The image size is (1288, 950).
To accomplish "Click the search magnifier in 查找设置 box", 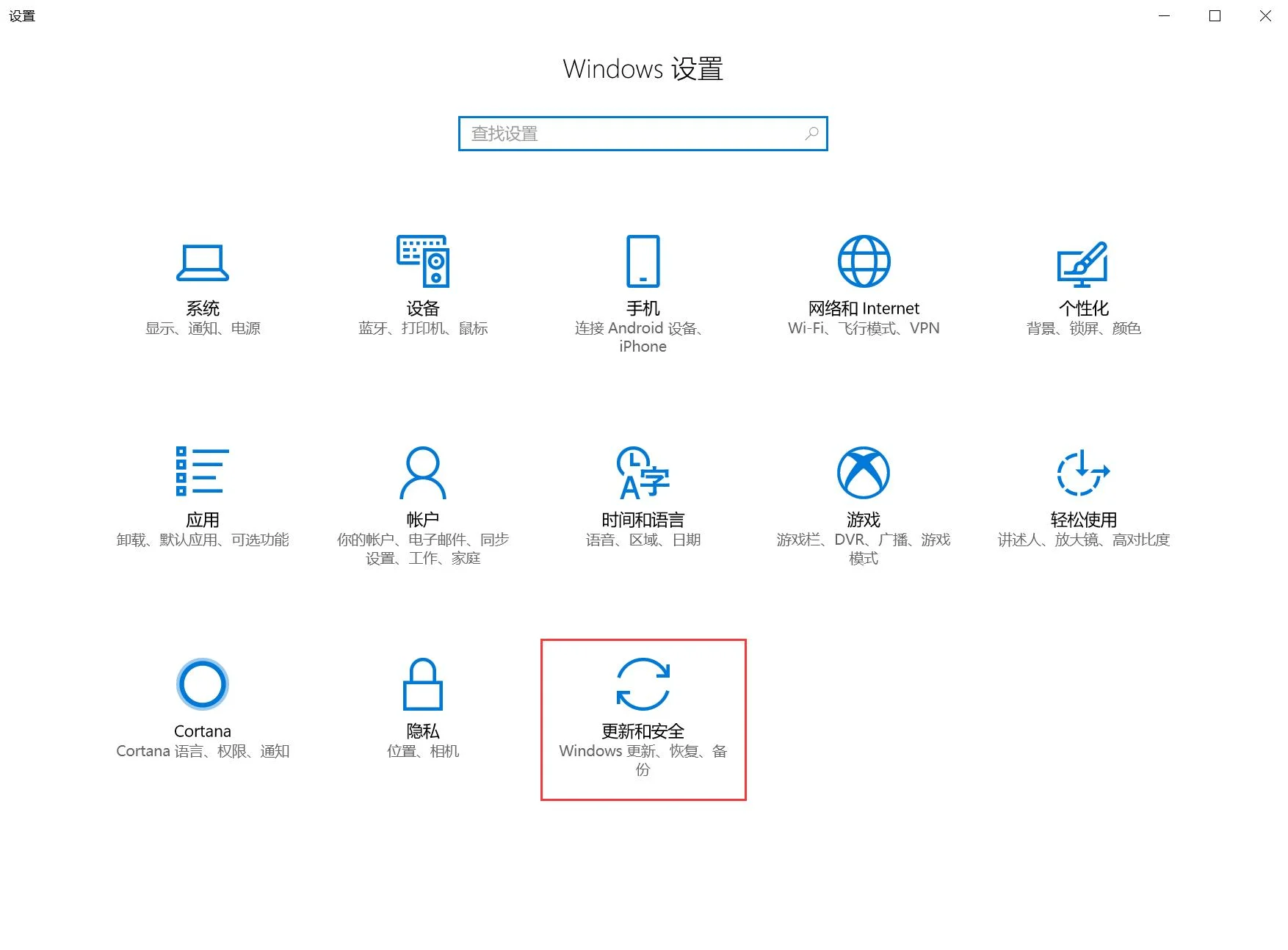I will point(811,134).
